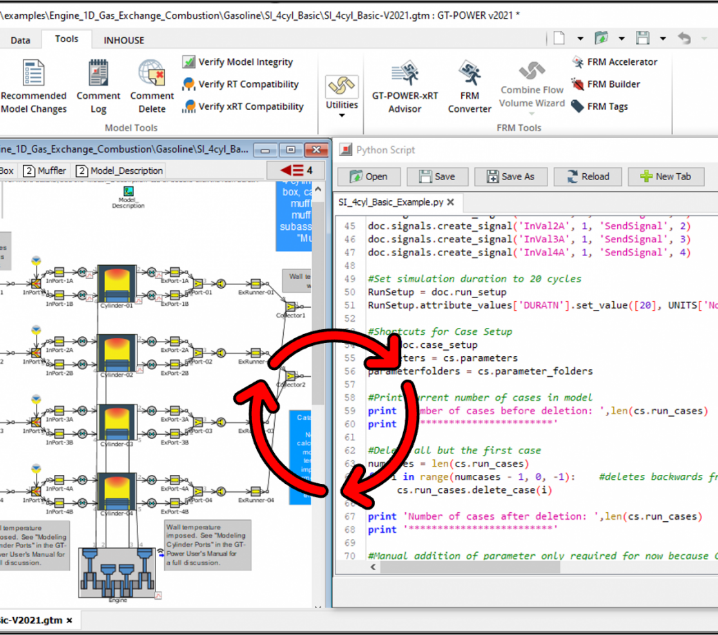
Task: Click code line 51 RunSetup.attribute_values
Action: (x=543, y=305)
